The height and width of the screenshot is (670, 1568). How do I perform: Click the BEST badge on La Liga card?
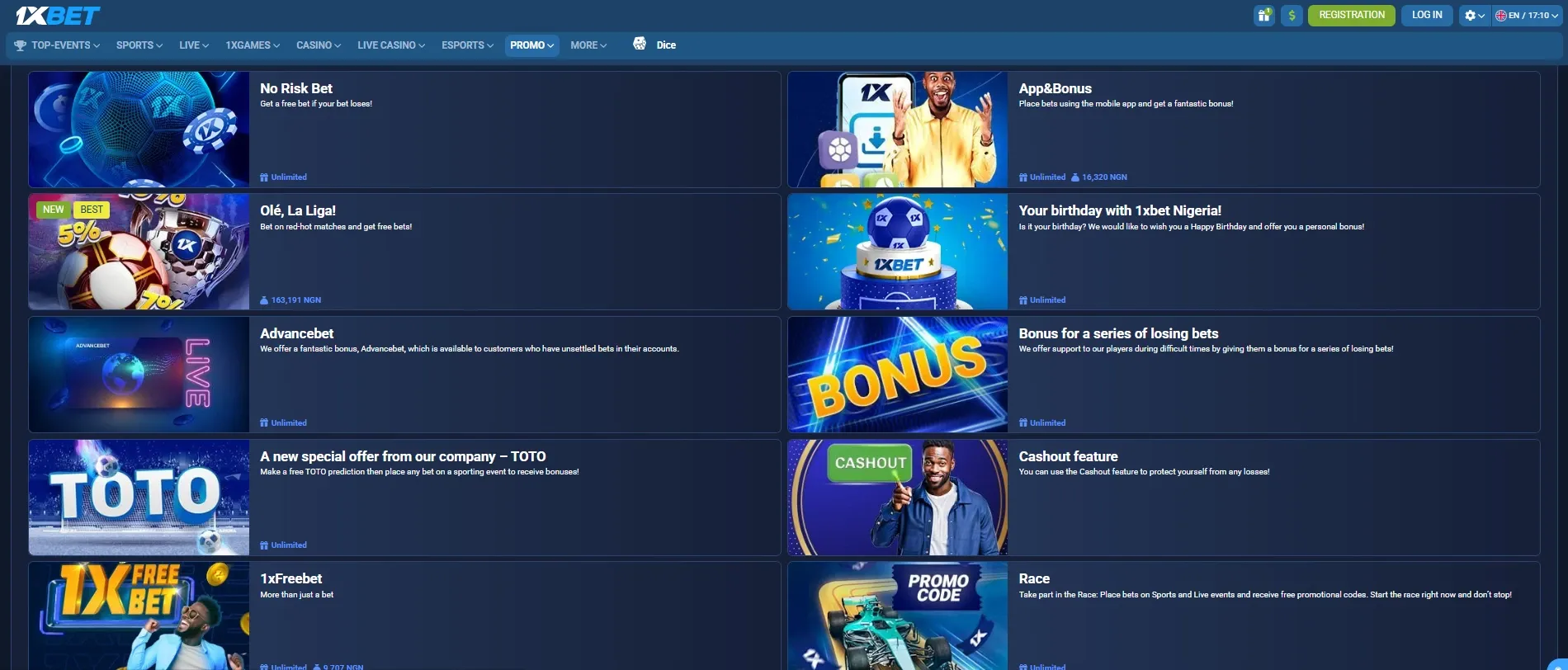click(92, 210)
